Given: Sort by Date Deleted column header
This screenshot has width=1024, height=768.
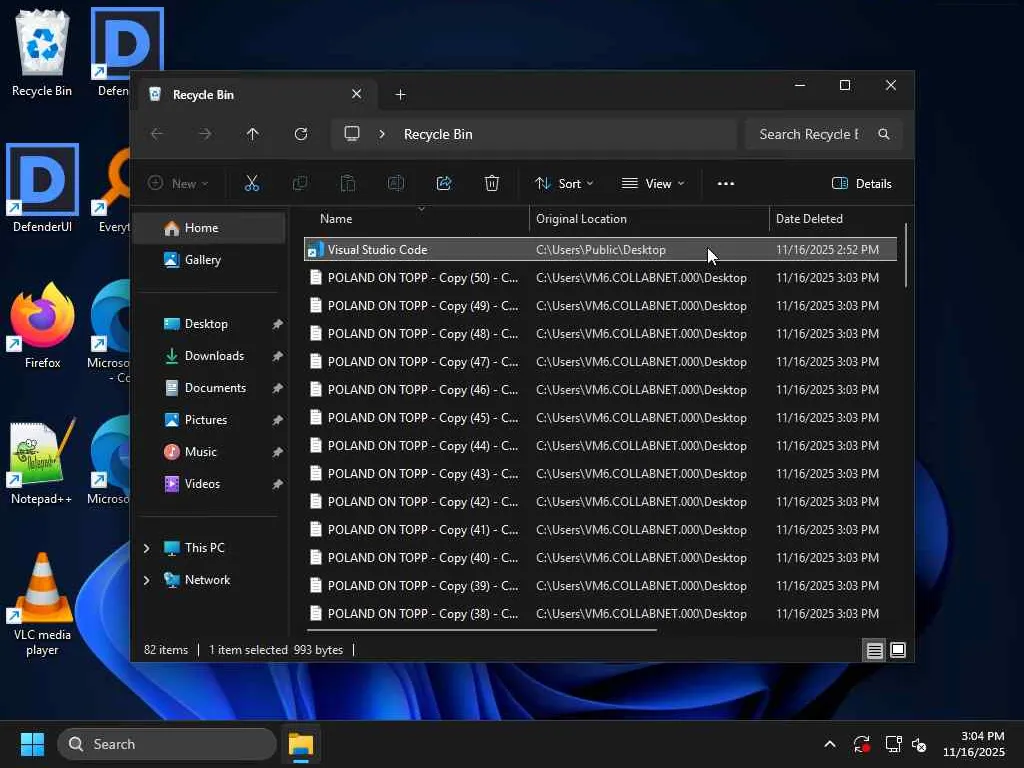Looking at the screenshot, I should [835, 219].
